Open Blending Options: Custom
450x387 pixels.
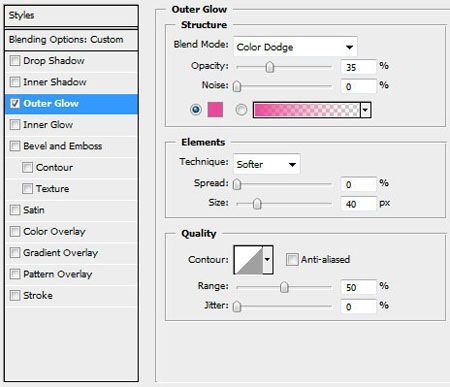coord(71,40)
